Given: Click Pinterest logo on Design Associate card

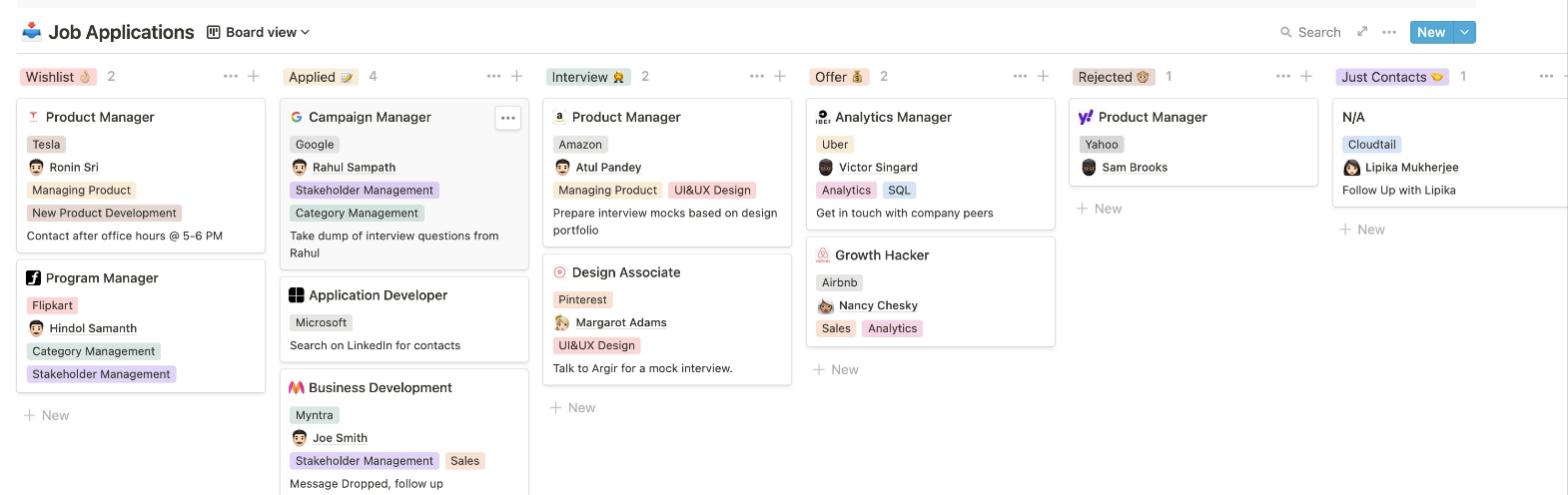Looking at the screenshot, I should coord(559,272).
